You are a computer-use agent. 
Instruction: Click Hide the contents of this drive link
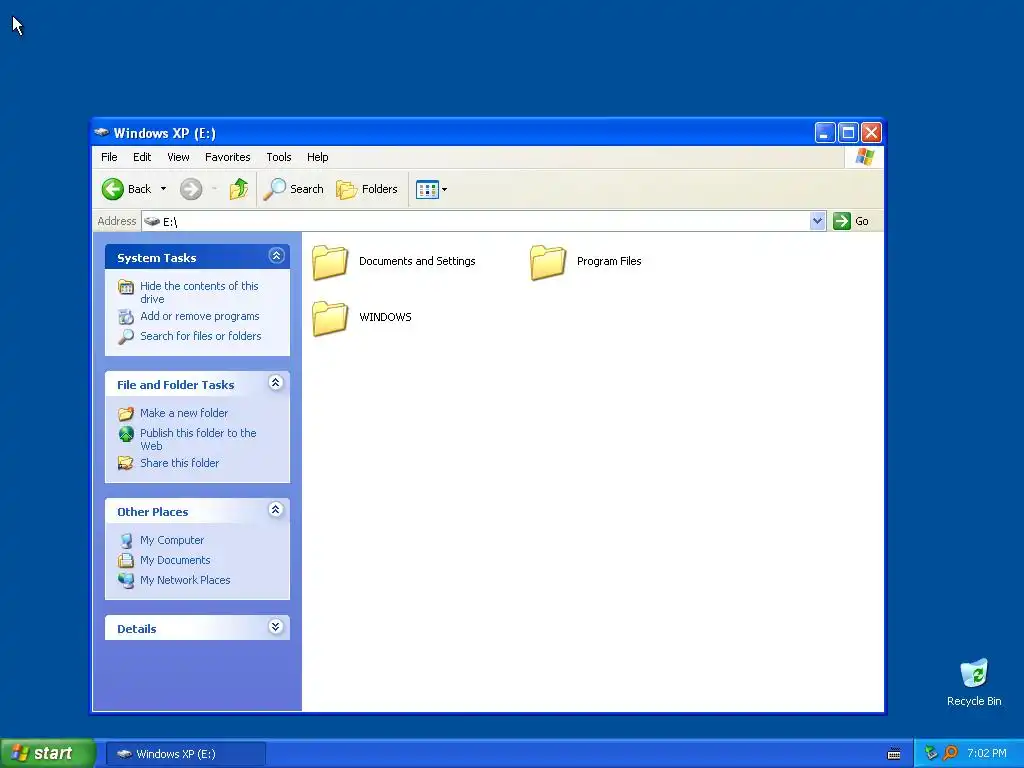point(199,293)
